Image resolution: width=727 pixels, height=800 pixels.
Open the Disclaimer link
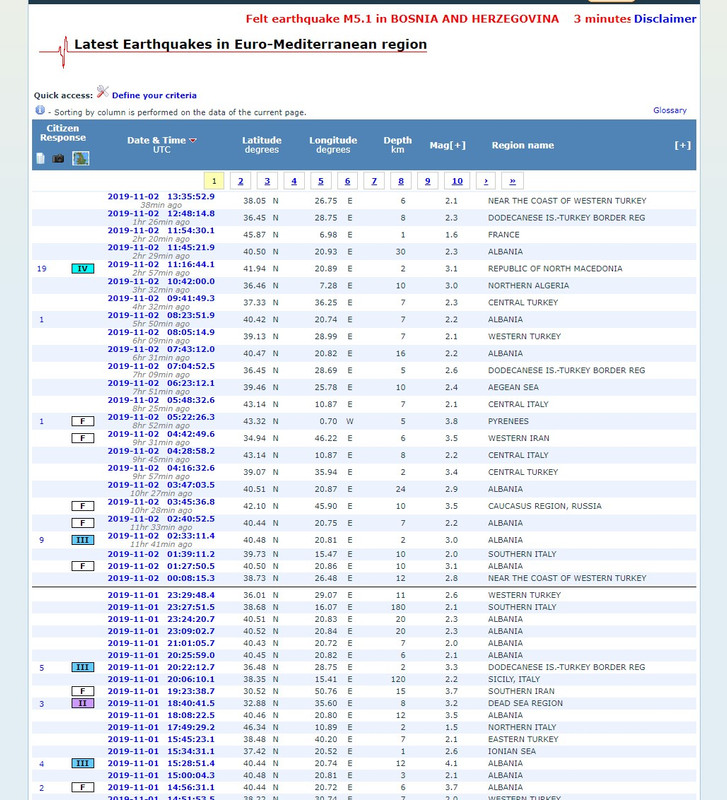[x=665, y=19]
